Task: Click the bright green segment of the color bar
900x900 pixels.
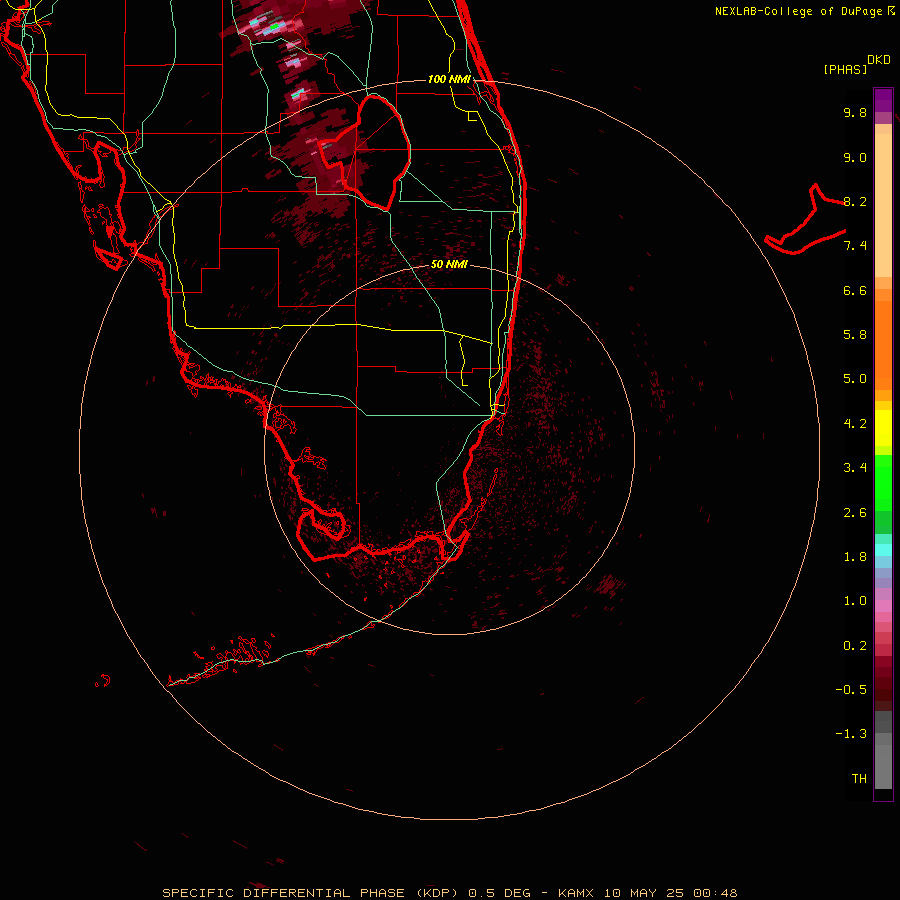Action: pyautogui.click(x=883, y=482)
